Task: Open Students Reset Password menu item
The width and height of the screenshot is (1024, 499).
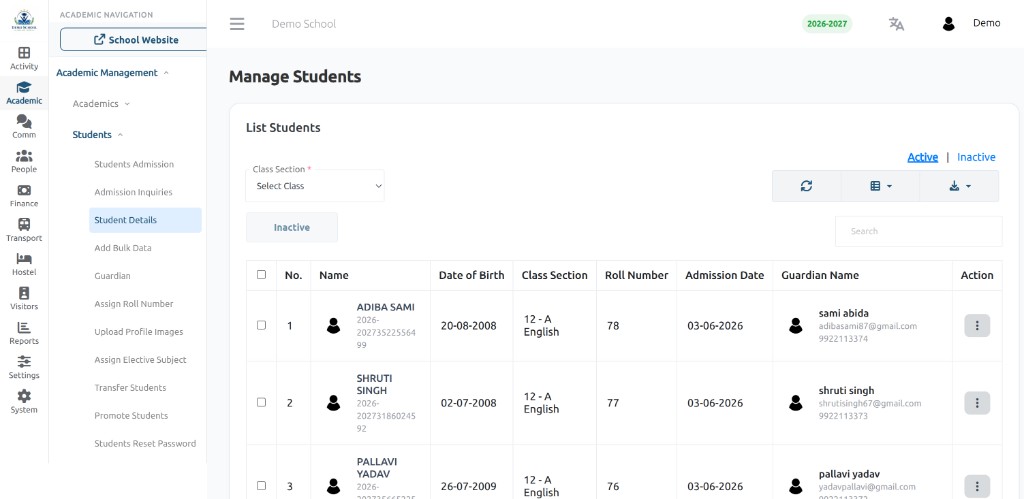Action: click(x=145, y=443)
